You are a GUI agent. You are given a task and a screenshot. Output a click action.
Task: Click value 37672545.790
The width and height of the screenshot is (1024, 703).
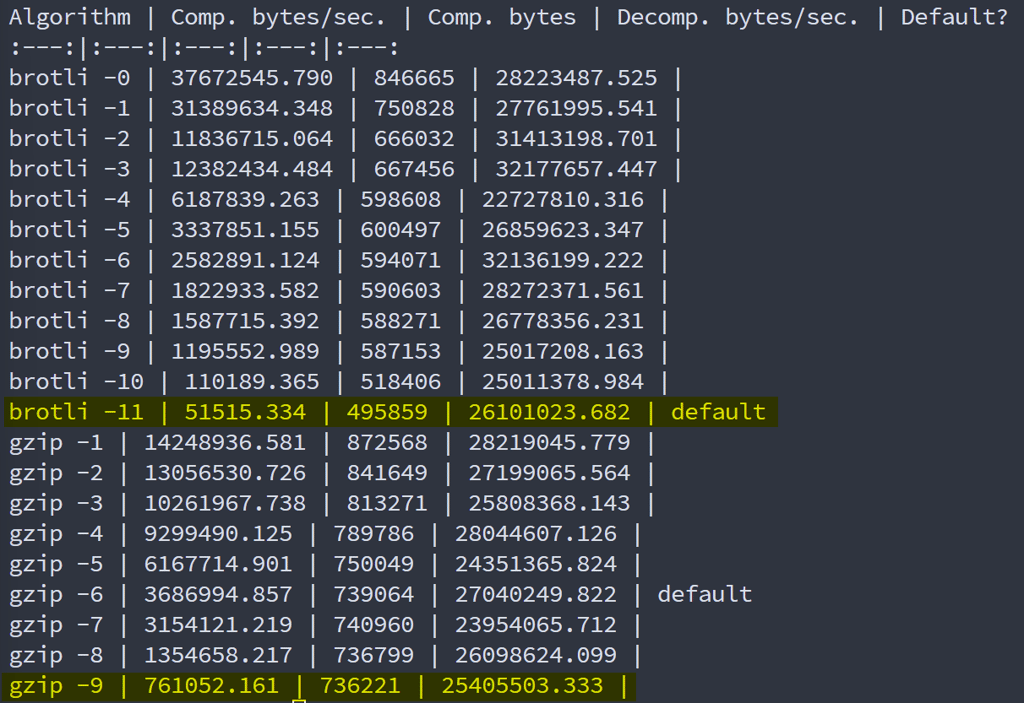tap(252, 78)
